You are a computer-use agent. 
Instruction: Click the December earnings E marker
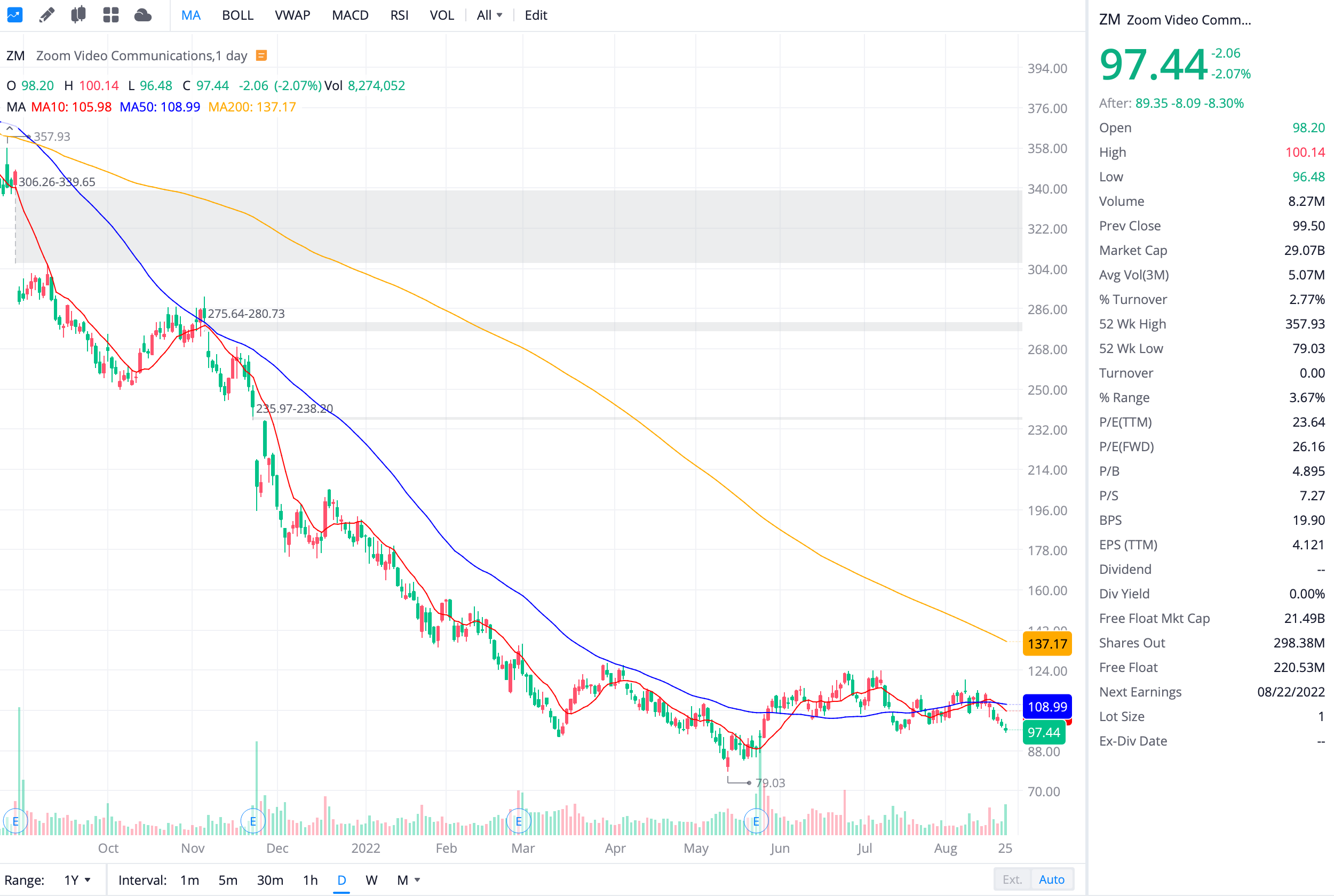point(252,821)
